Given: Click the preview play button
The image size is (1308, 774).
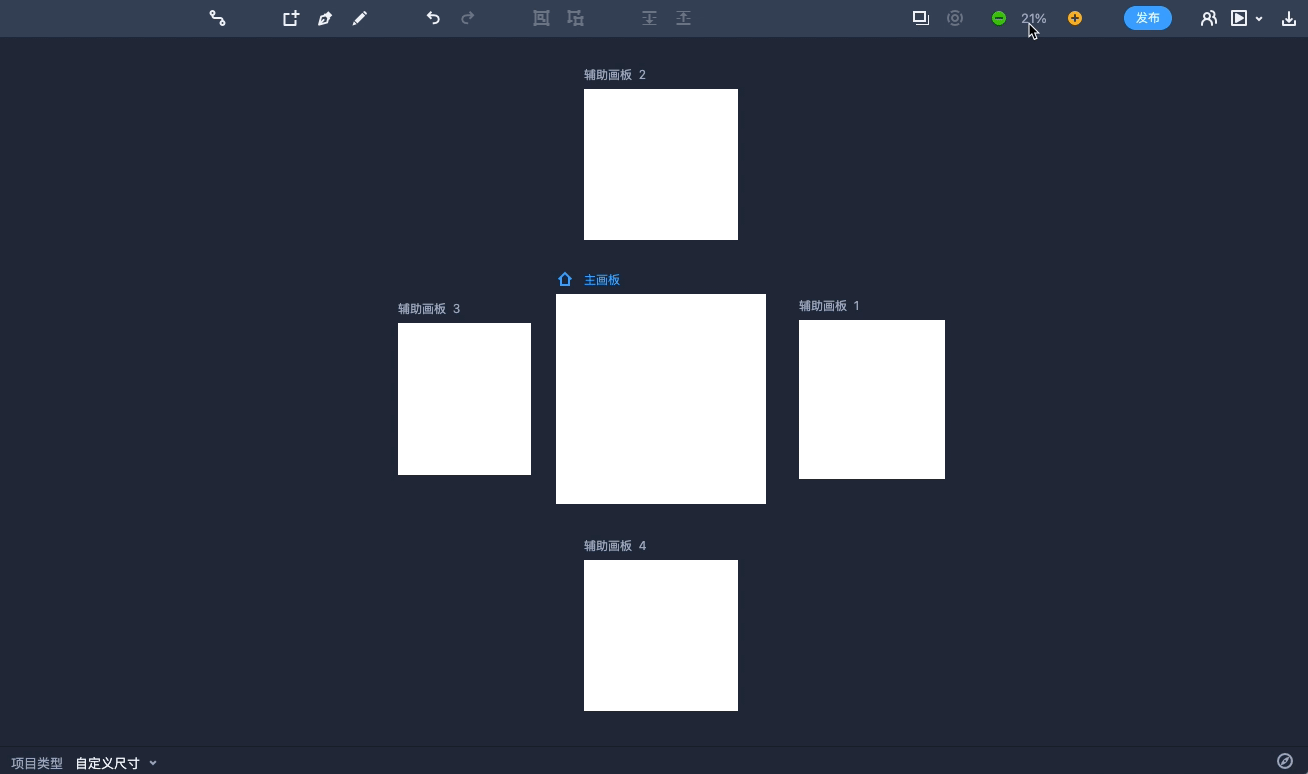Looking at the screenshot, I should click(x=1239, y=18).
